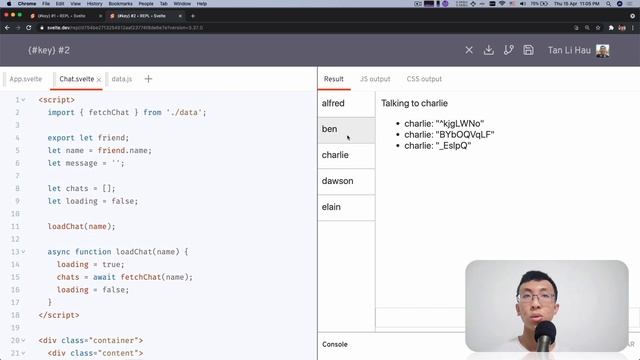The width and height of the screenshot is (640, 360).
Task: Click line 11 loadChat(name) code
Action: 81,227
